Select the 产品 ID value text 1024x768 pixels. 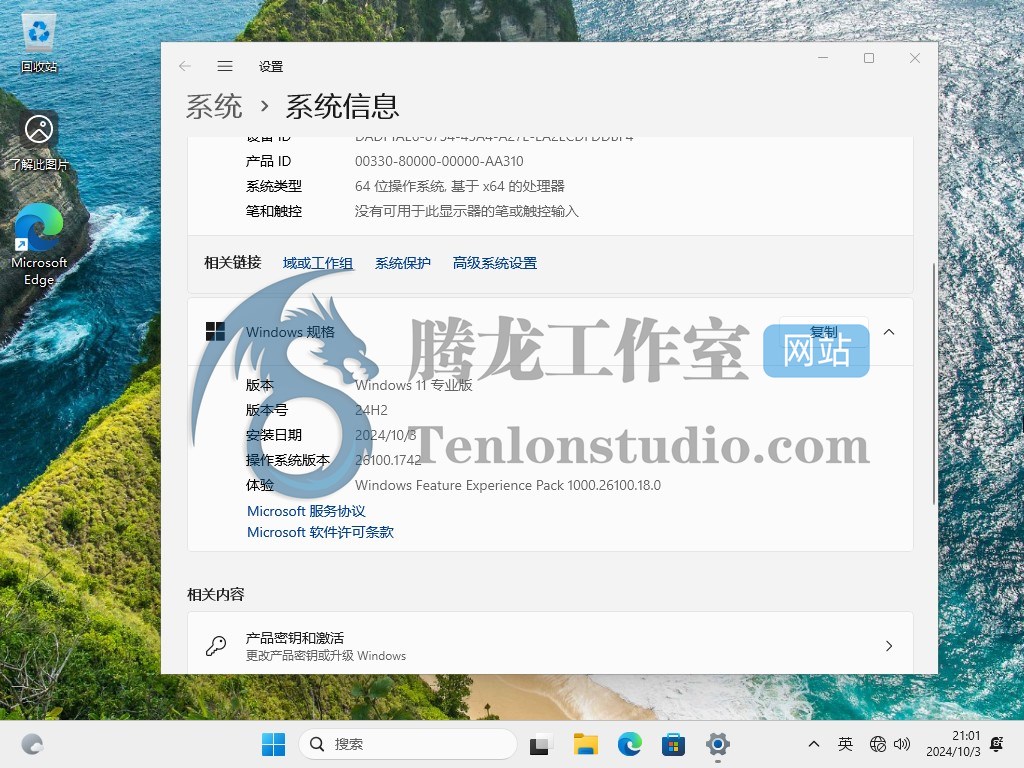pyautogui.click(x=439, y=161)
